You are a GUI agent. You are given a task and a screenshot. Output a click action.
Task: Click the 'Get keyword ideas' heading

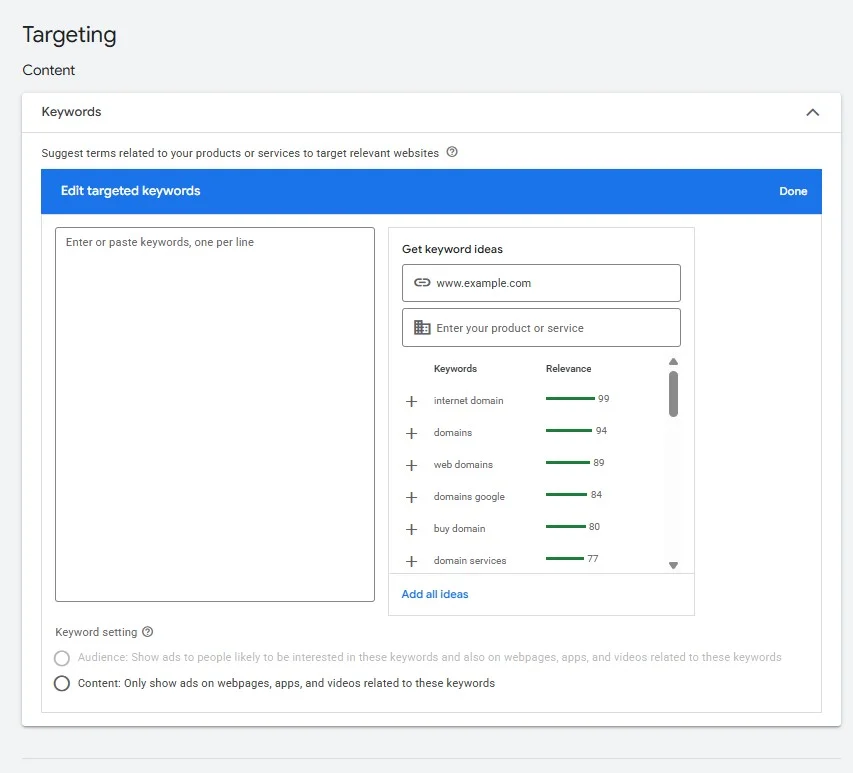(x=452, y=249)
